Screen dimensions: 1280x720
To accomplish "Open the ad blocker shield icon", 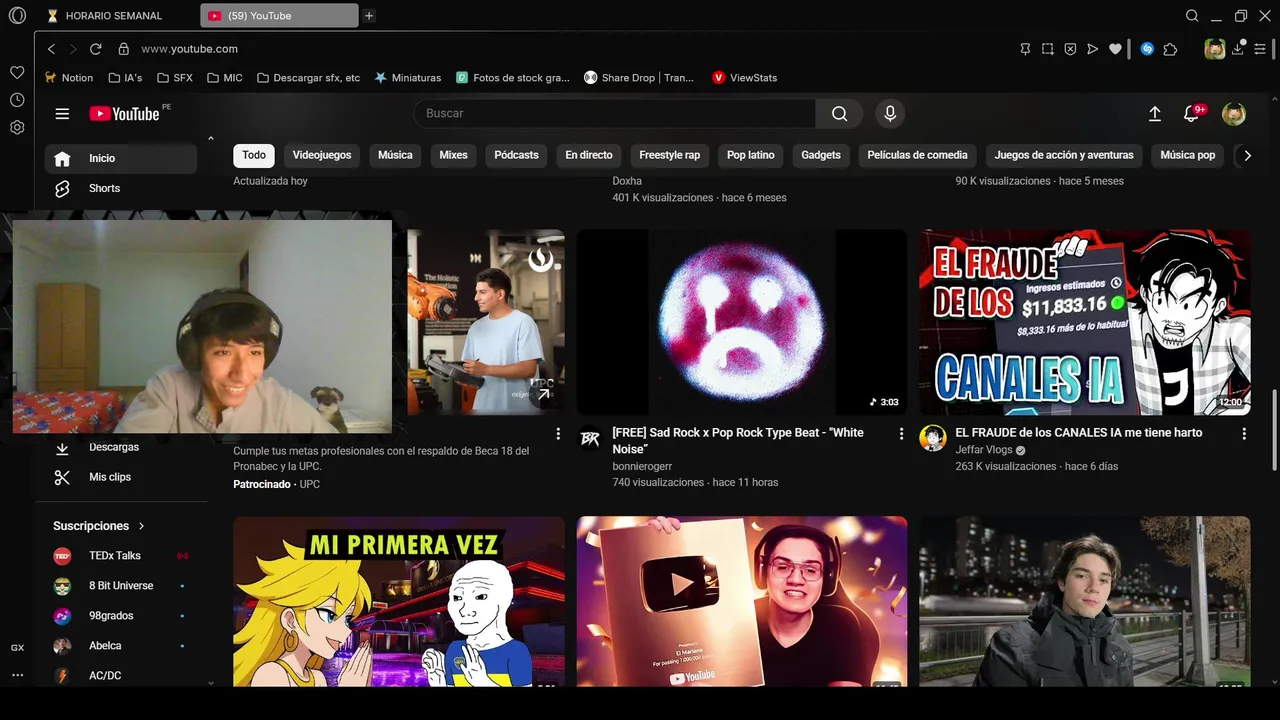I will (x=1070, y=49).
